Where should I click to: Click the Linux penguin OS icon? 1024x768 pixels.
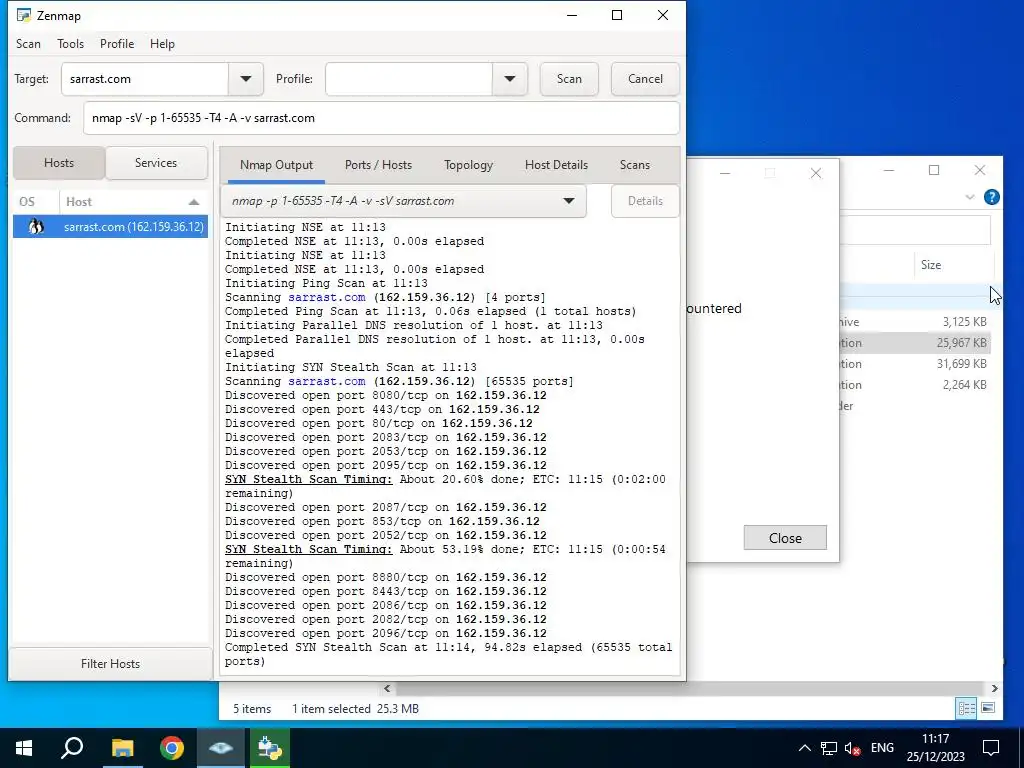point(36,227)
